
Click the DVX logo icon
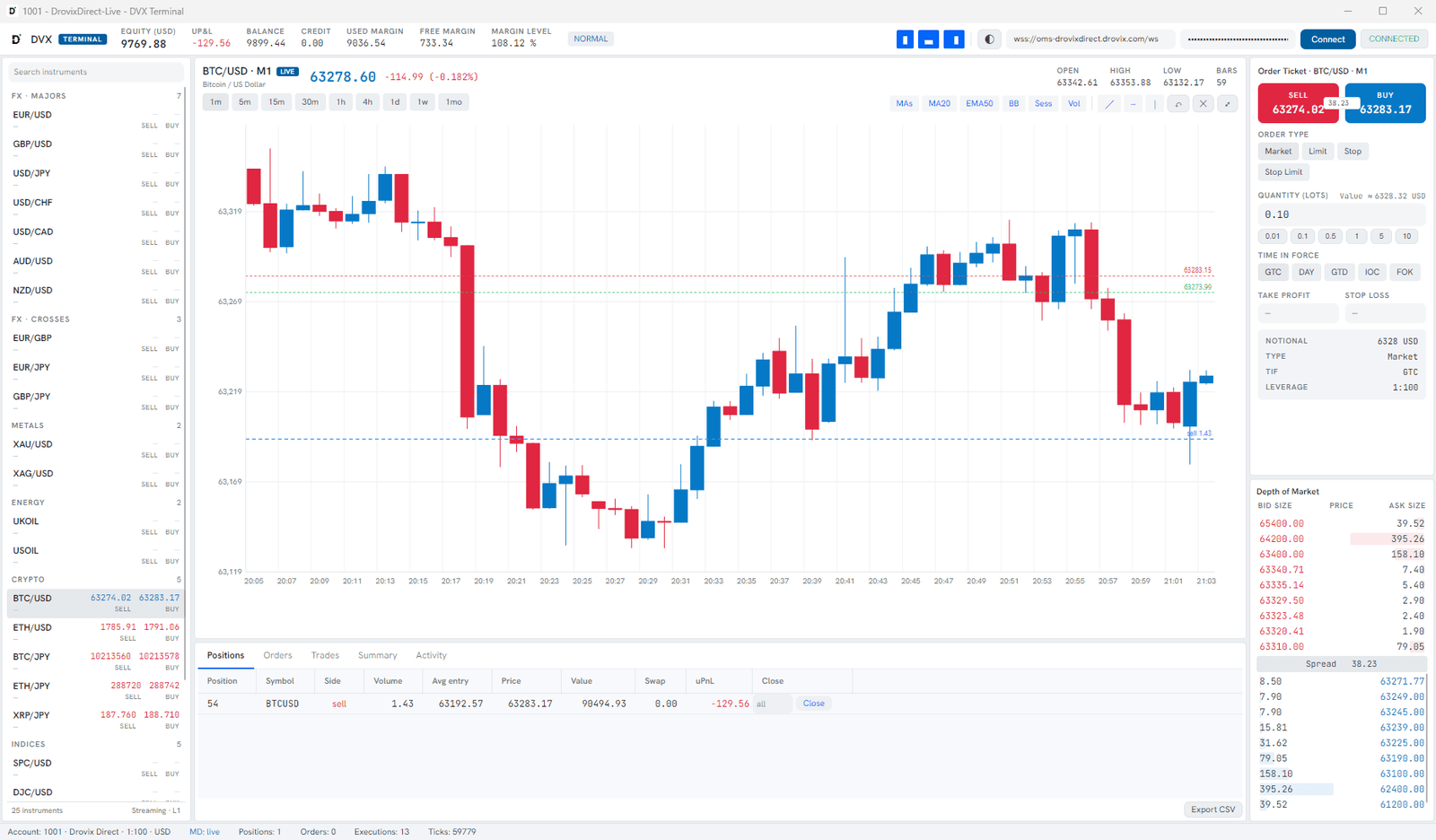(x=16, y=39)
